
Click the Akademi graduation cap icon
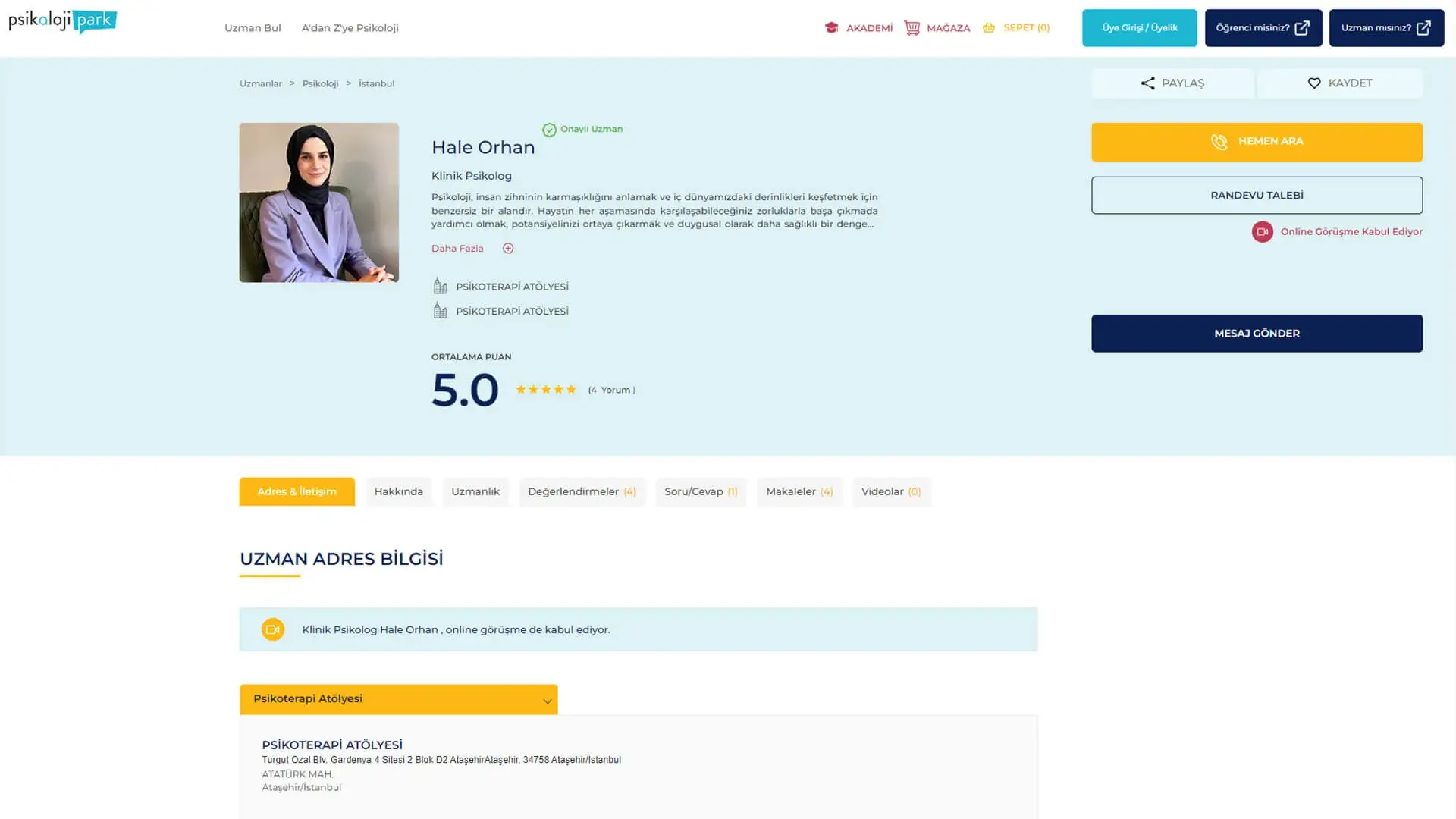tap(831, 28)
